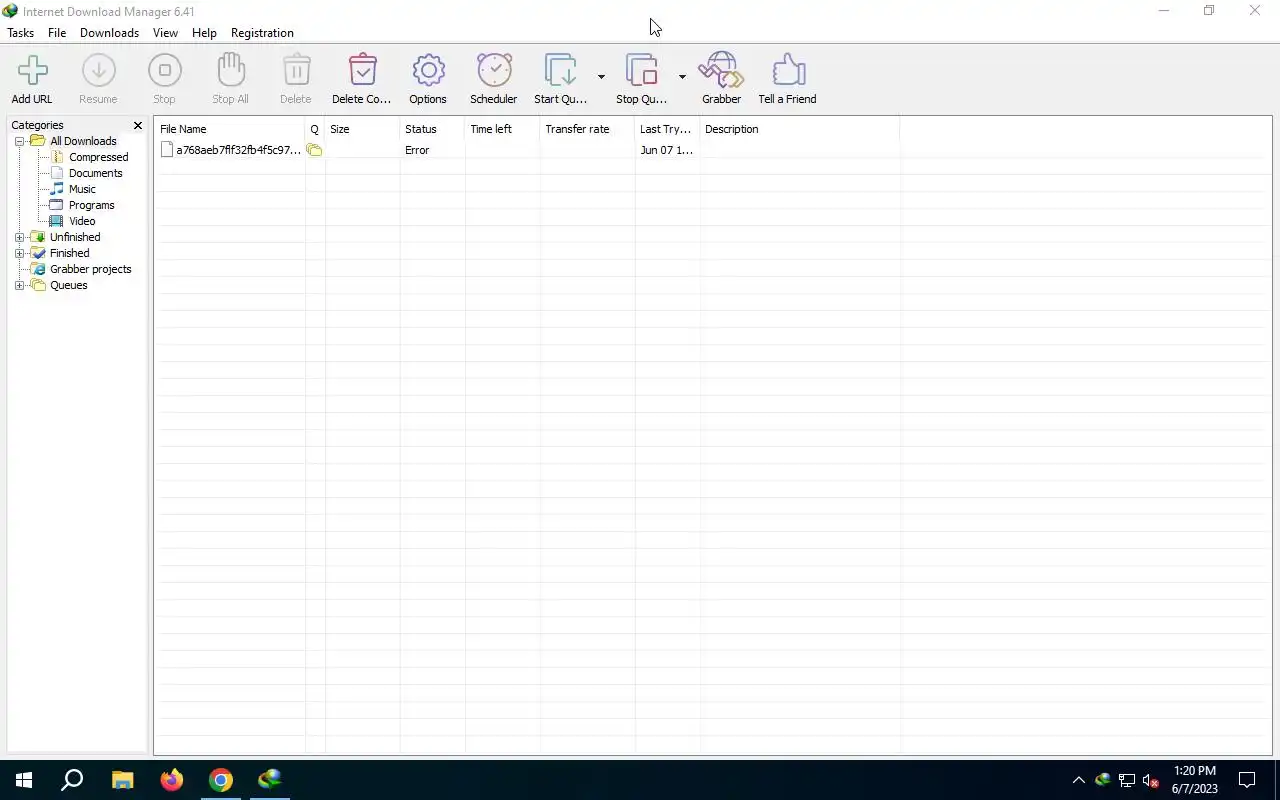Select the Compressed category
This screenshot has width=1280, height=800.
pyautogui.click(x=98, y=157)
